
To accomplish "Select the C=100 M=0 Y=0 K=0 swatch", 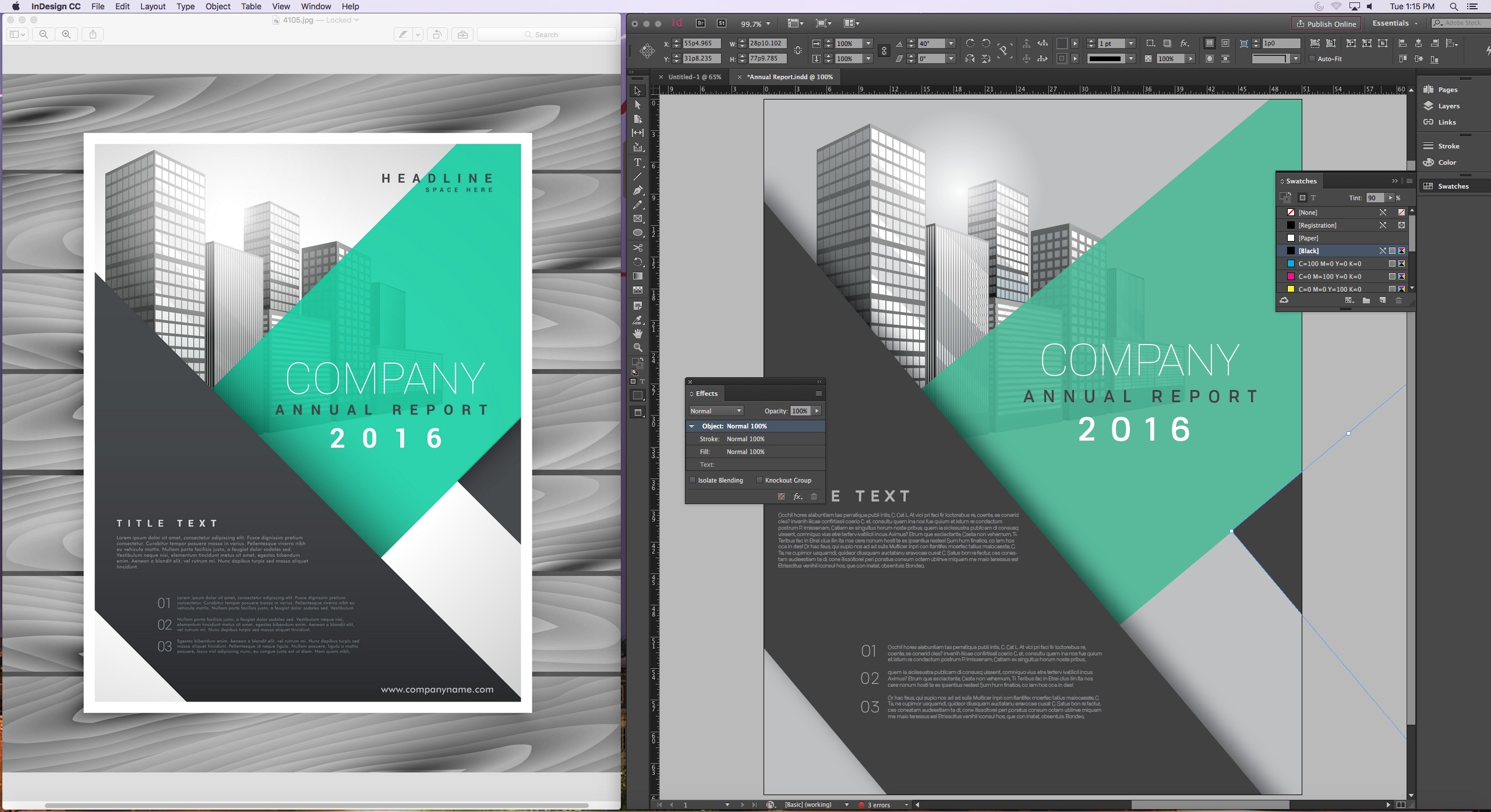I will pos(1342,264).
